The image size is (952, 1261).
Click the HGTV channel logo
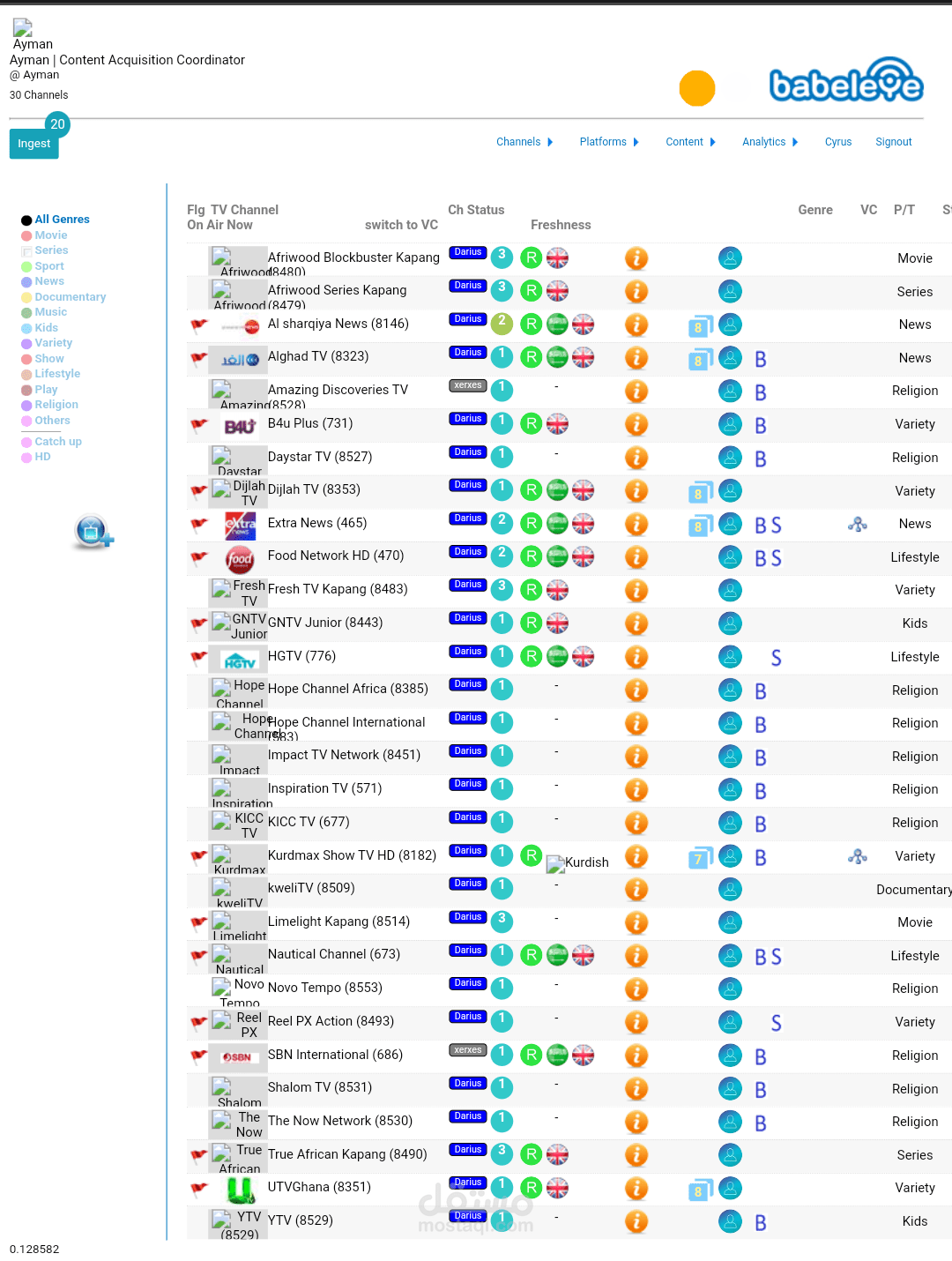tap(239, 660)
